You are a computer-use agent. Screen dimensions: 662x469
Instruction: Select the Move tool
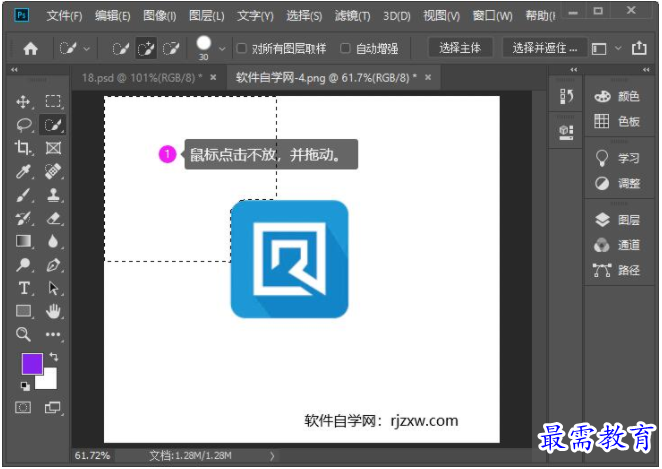click(23, 102)
